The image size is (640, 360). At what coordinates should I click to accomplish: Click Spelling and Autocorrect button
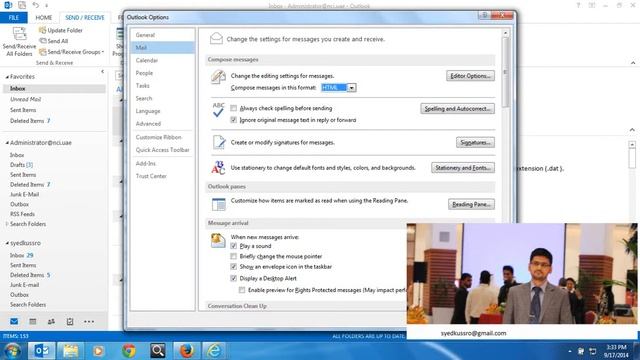click(458, 109)
